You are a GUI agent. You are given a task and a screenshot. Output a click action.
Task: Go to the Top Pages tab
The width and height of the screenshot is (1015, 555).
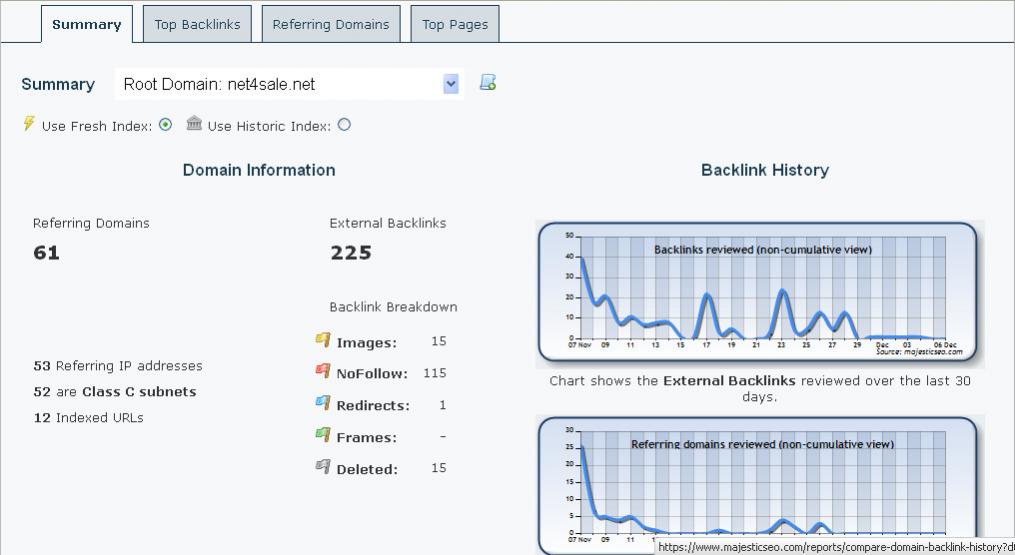click(455, 25)
